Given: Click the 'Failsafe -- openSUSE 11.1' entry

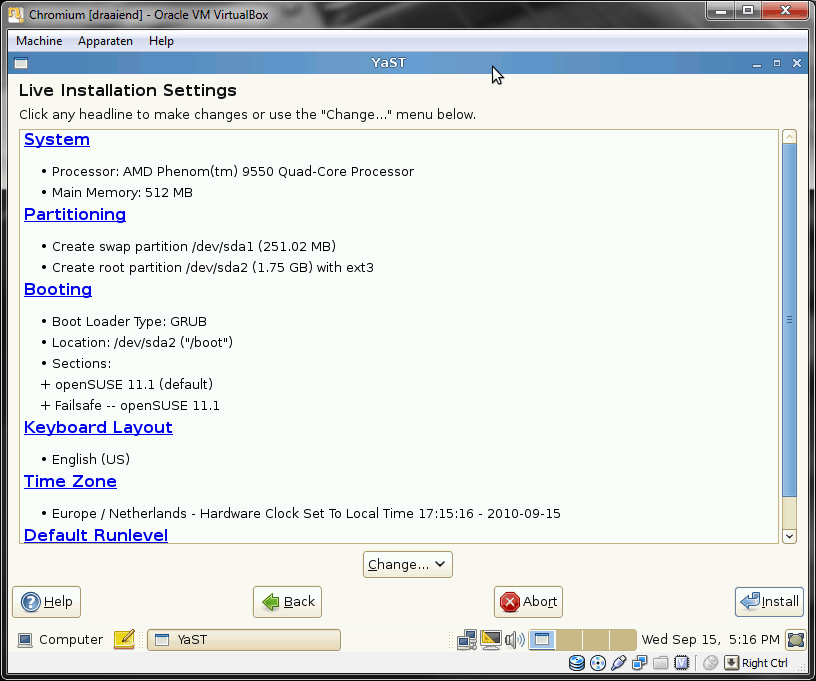Looking at the screenshot, I should pos(137,405).
